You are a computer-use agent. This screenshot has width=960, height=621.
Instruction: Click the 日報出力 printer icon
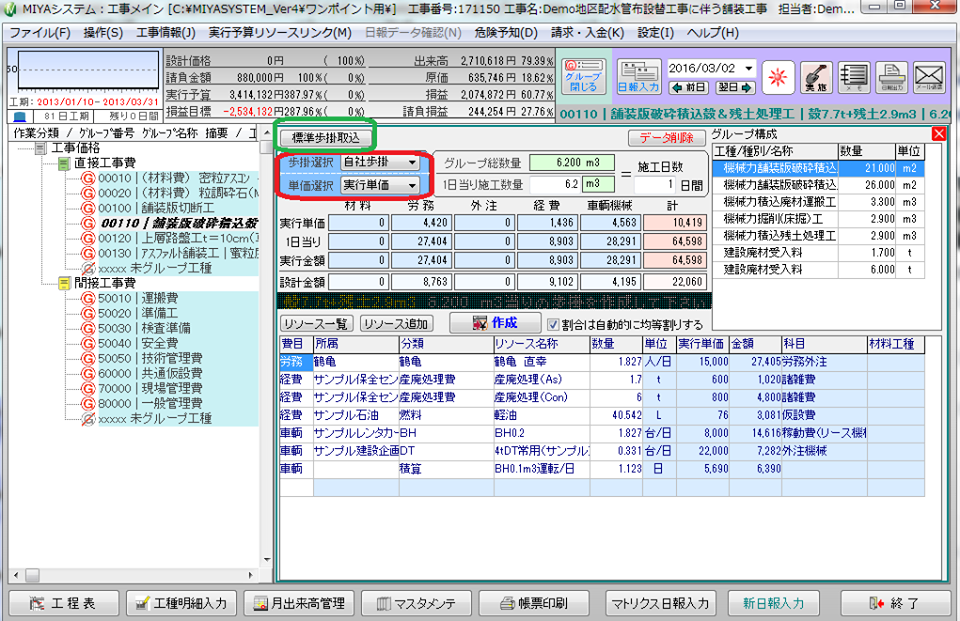[891, 77]
